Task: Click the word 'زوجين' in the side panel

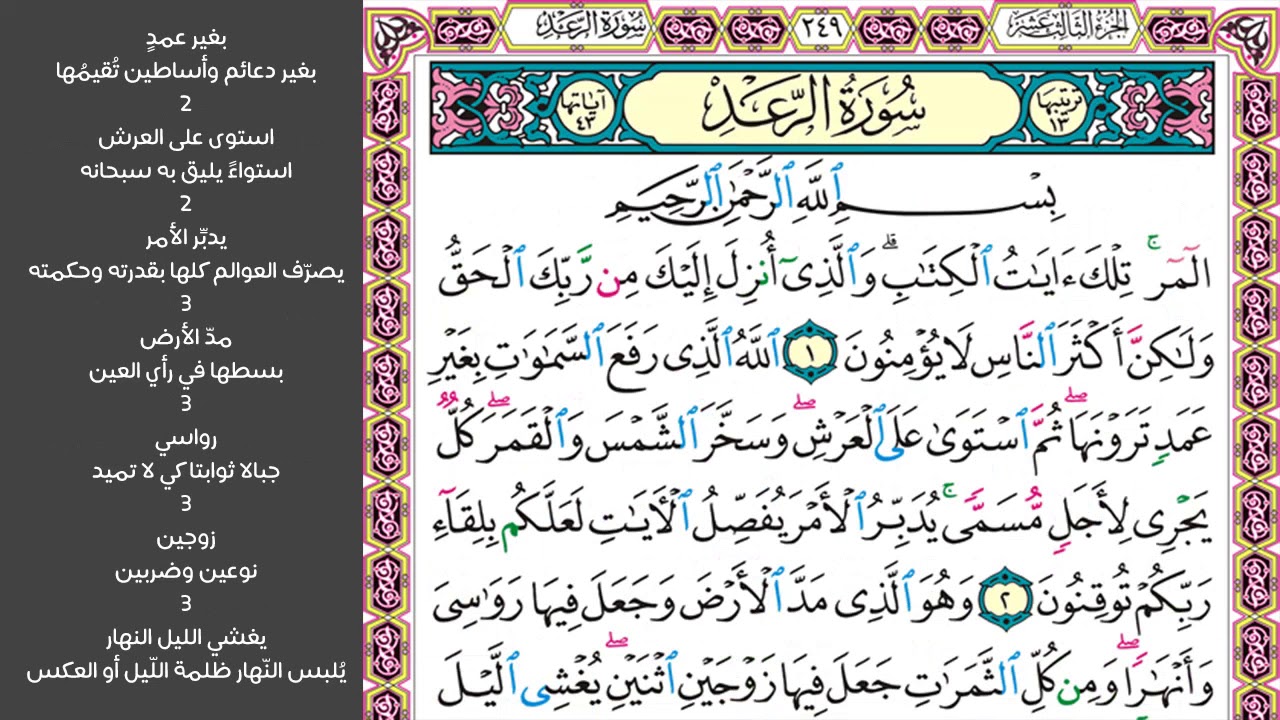Action: point(186,539)
